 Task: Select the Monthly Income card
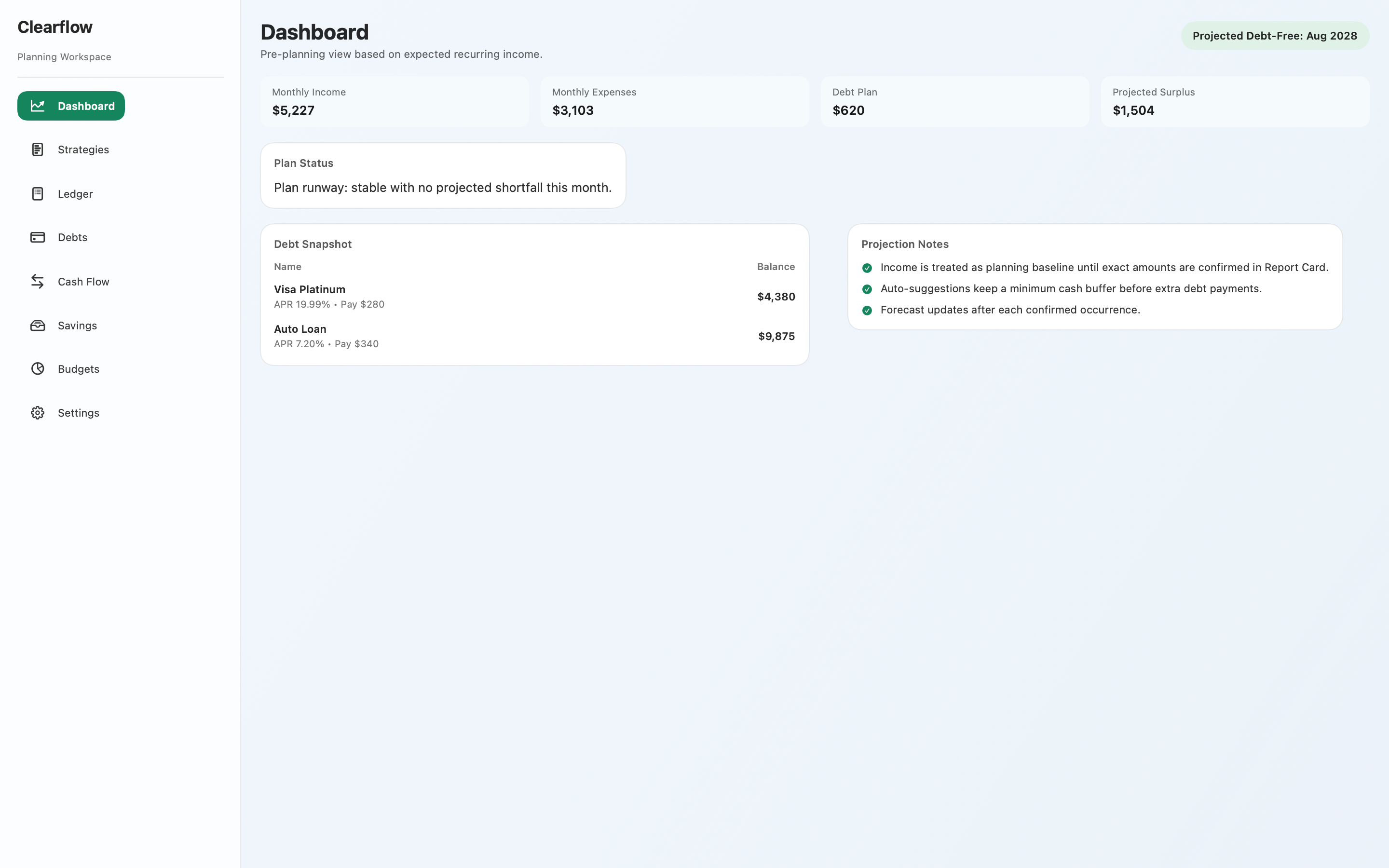click(395, 102)
